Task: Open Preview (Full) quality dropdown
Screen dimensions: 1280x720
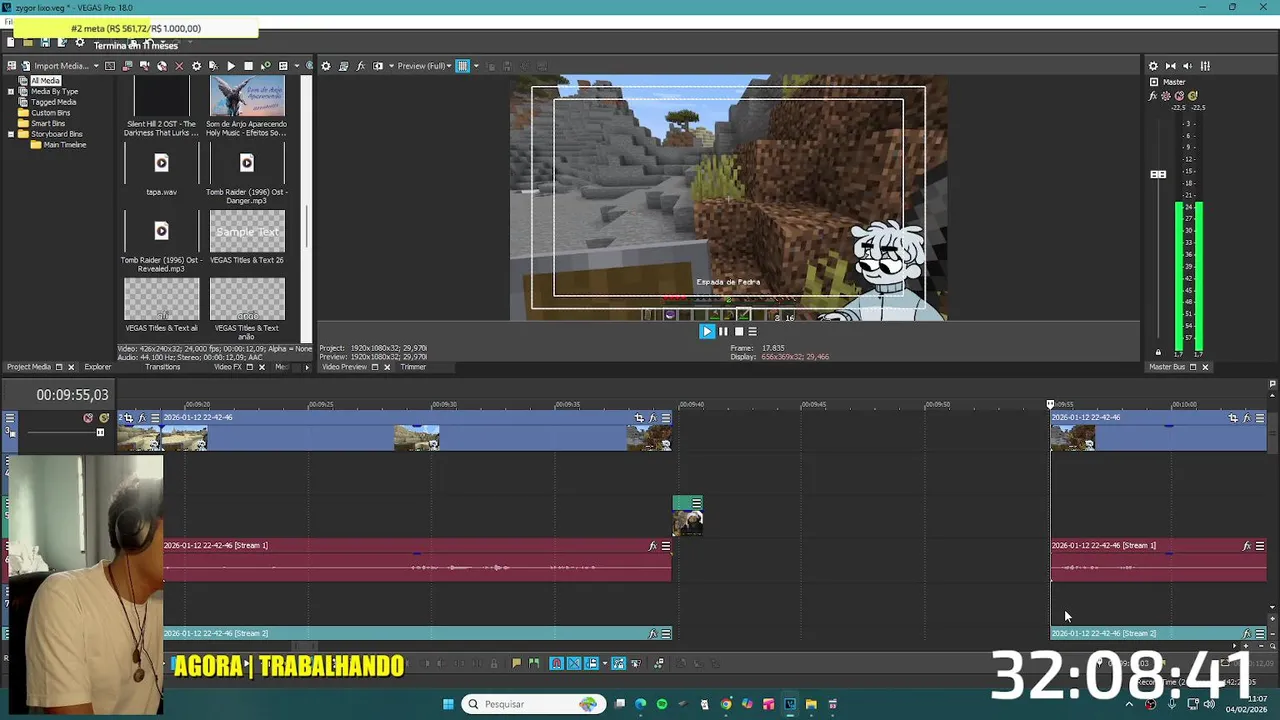Action: 424,66
